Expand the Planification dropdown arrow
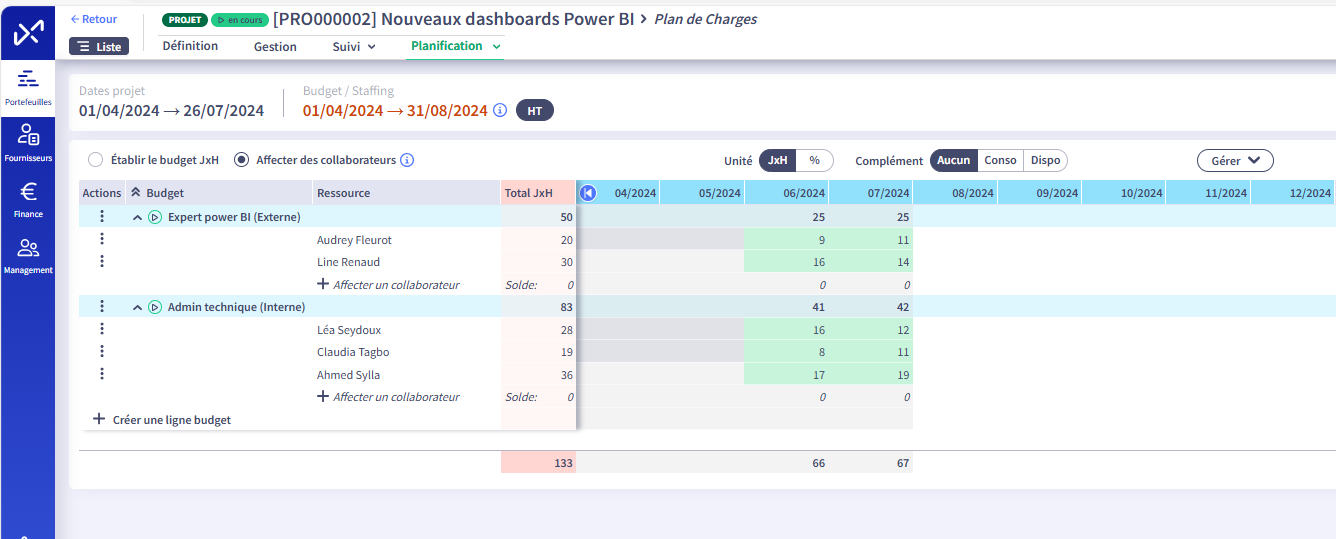 [x=497, y=46]
